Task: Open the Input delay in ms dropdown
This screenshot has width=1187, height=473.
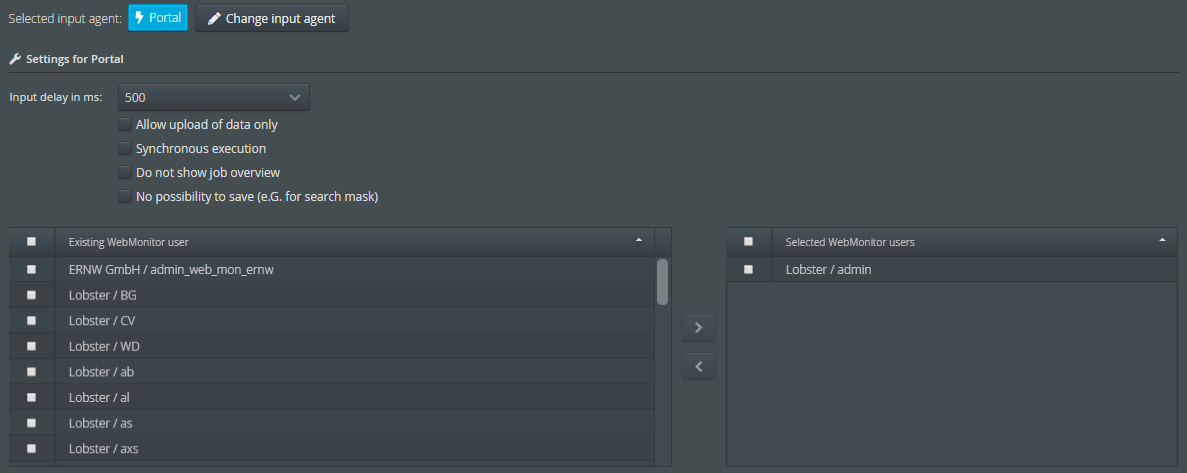Action: [213, 97]
